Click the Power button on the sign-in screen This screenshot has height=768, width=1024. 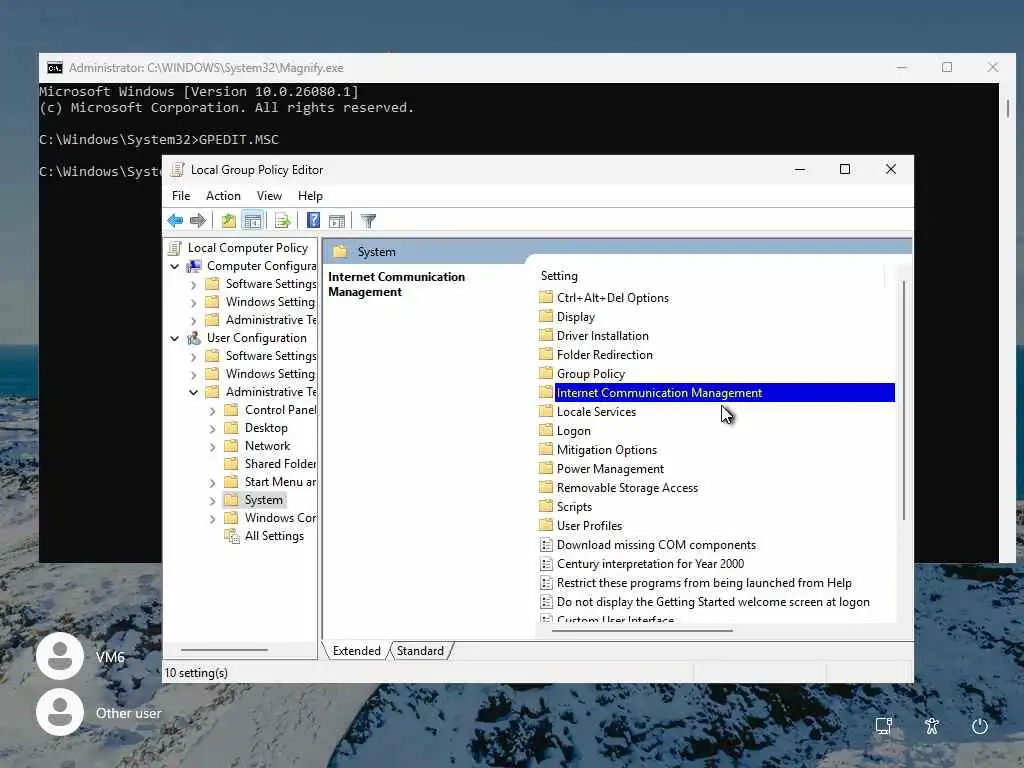(x=980, y=726)
